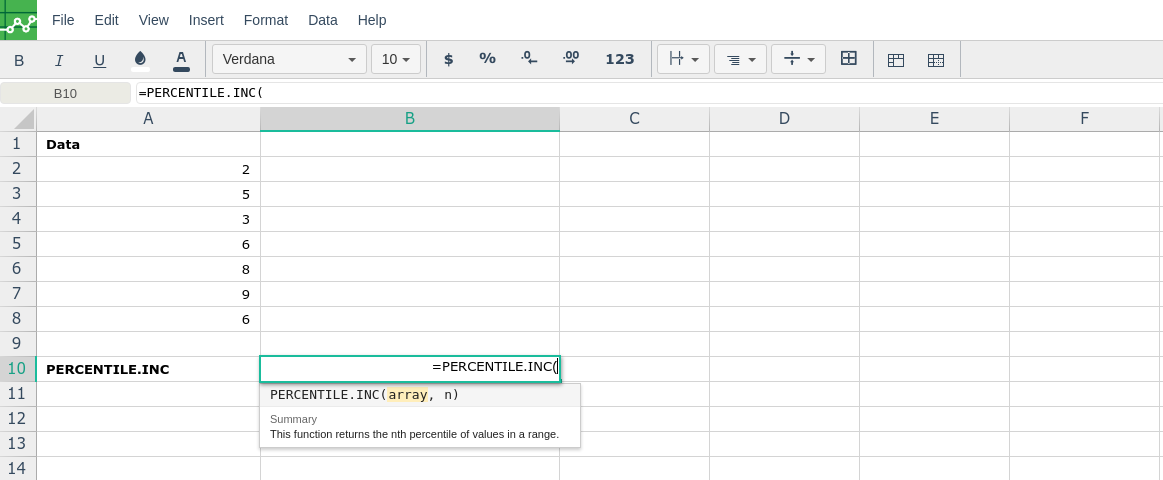
Task: Expand the font size 10 dropdown
Action: (396, 59)
